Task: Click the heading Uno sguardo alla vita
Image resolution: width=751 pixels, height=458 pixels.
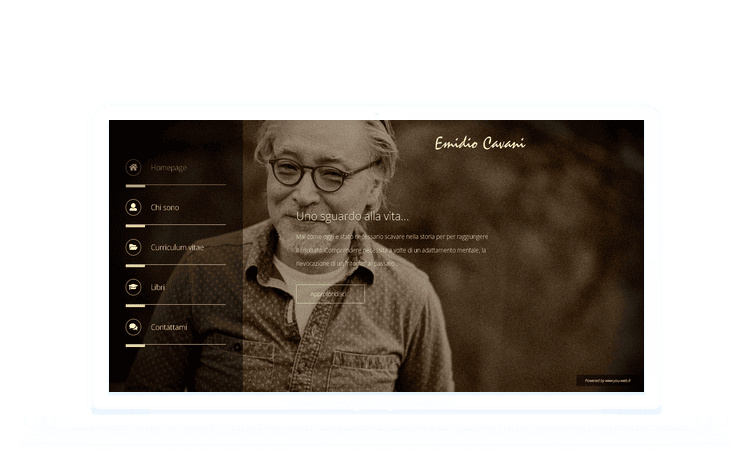Action: click(352, 216)
